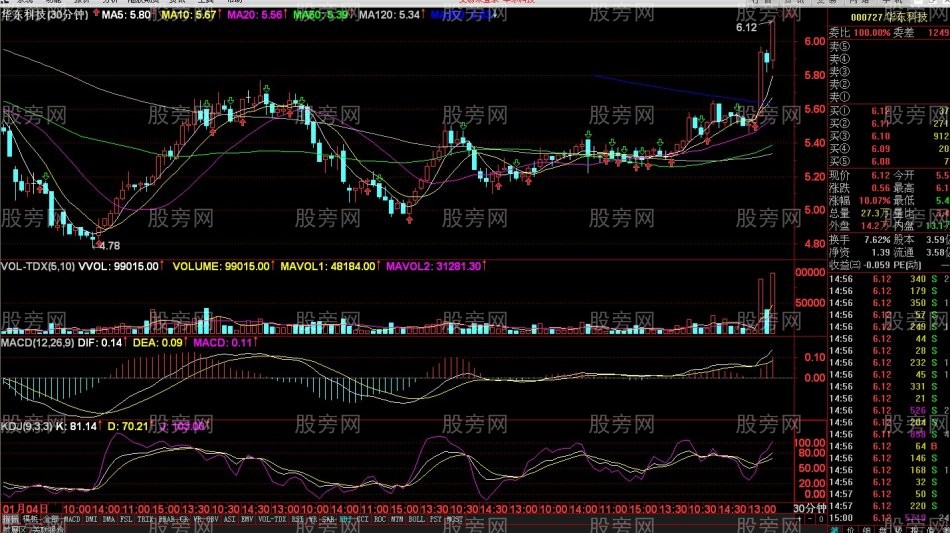Click the VOLUME: 99015.00 label

tap(221, 266)
